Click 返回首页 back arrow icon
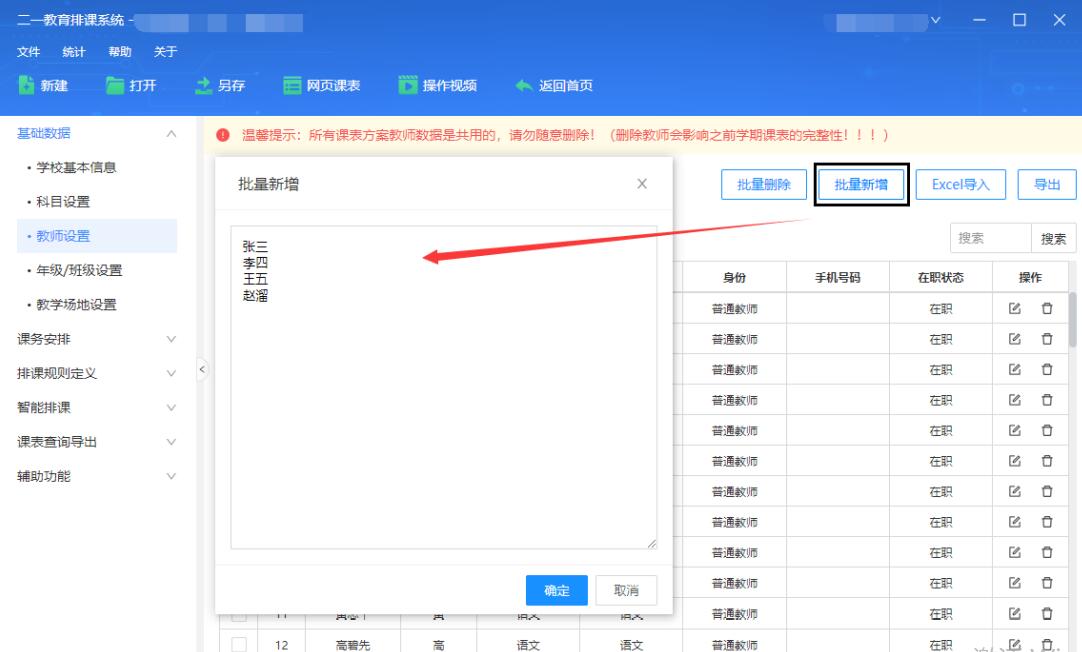Viewport: 1082px width, 652px height. [524, 86]
